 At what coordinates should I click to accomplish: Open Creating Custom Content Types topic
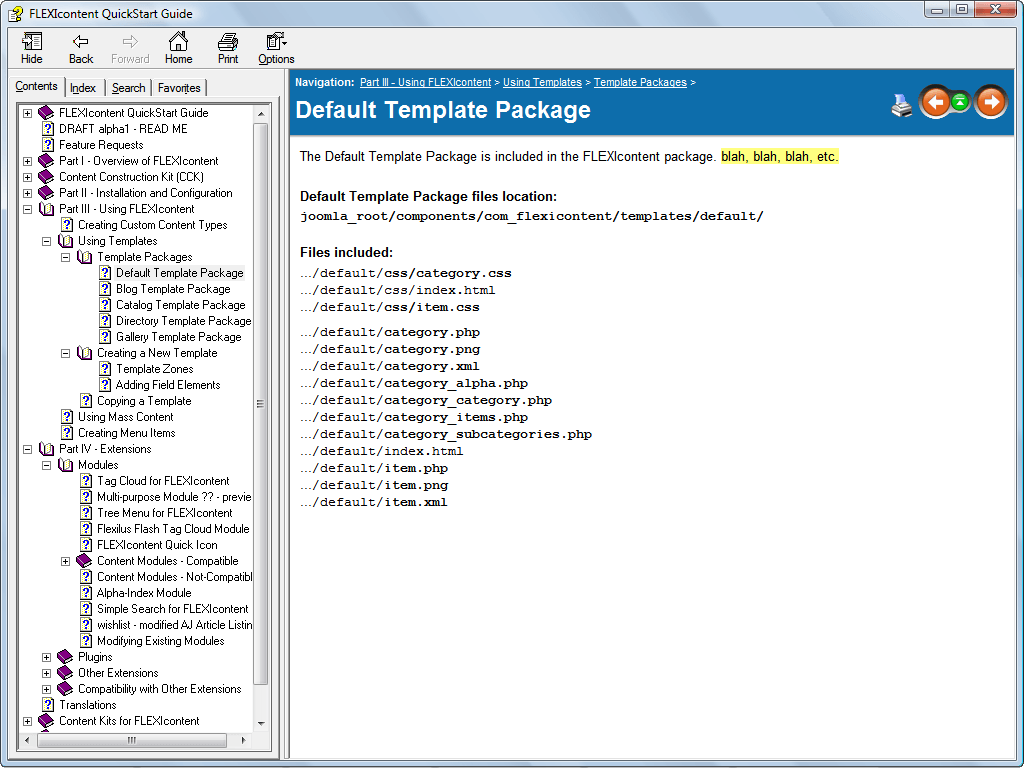coord(153,225)
